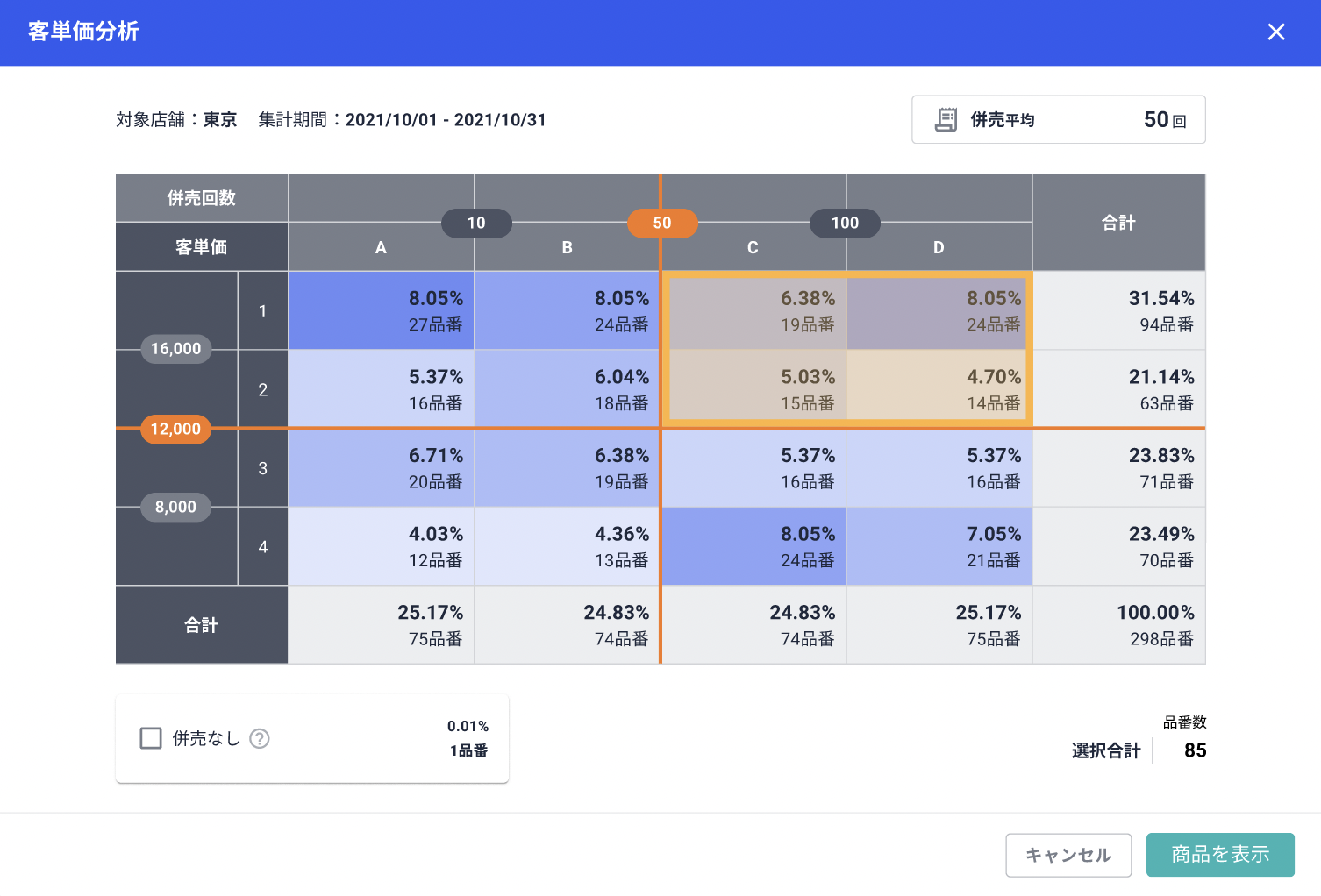Select cell A1 showing 27品番
The width and height of the screenshot is (1321, 896).
pos(382,311)
